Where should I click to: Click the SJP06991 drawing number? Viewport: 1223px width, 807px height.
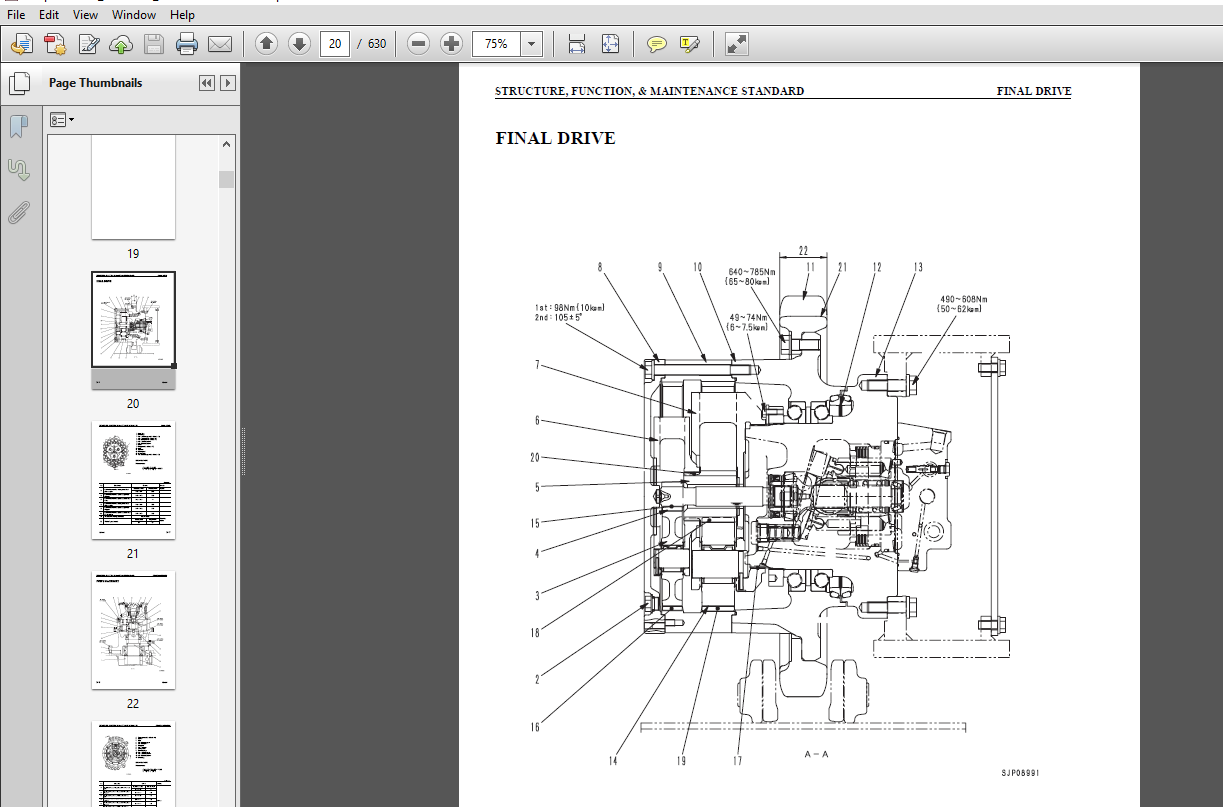[x=1020, y=773]
